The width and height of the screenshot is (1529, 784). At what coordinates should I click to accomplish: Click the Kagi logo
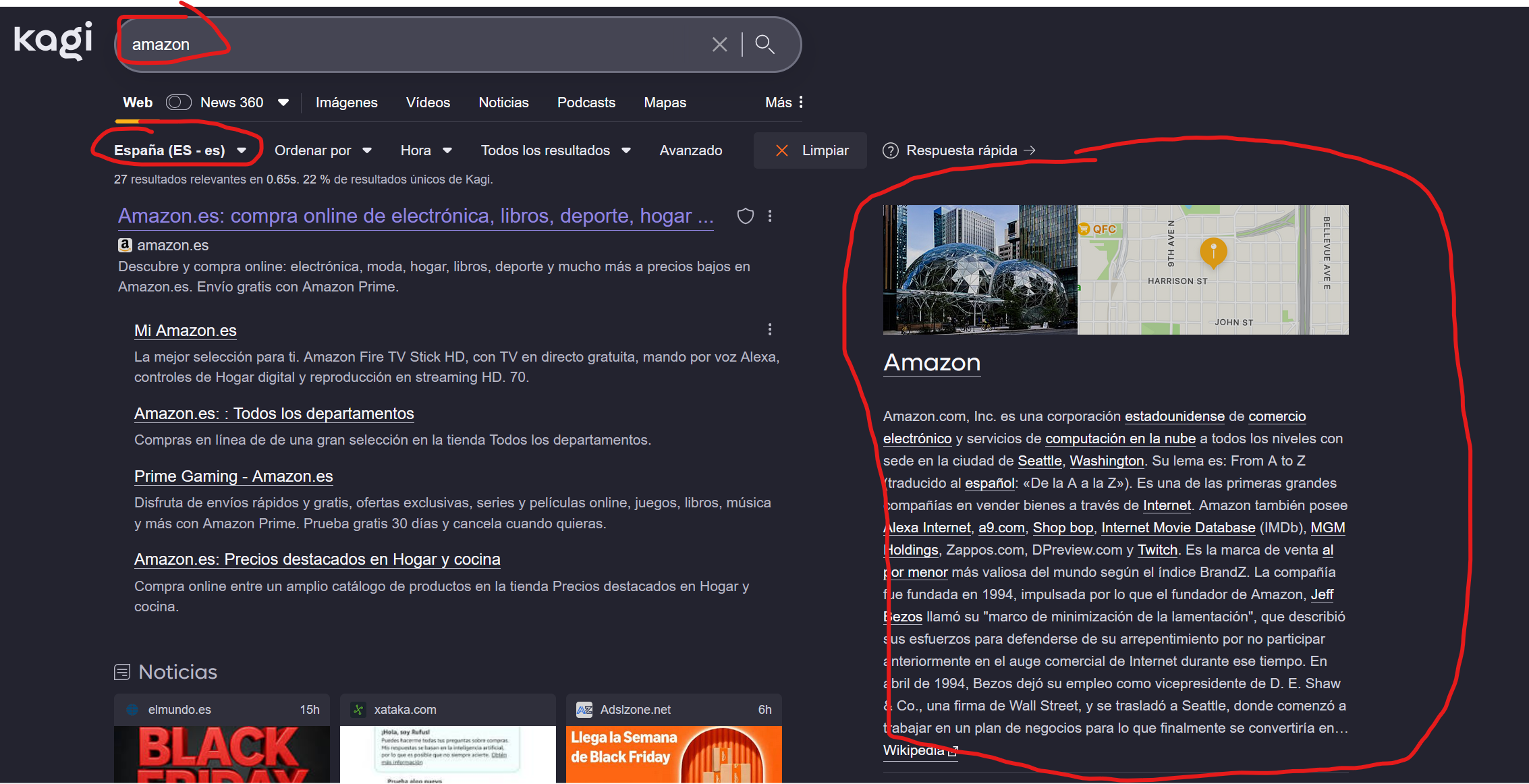53,40
